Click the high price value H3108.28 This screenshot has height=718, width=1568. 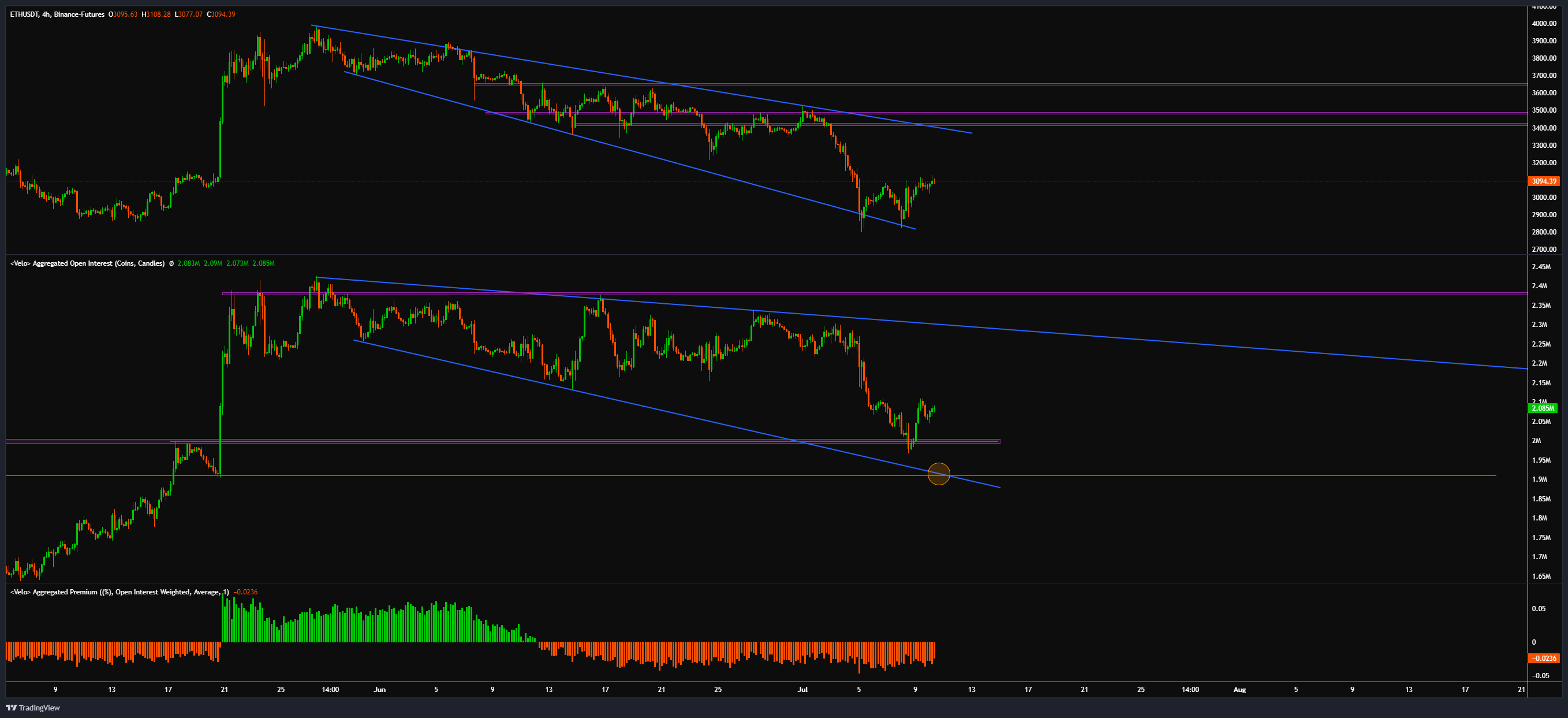156,14
